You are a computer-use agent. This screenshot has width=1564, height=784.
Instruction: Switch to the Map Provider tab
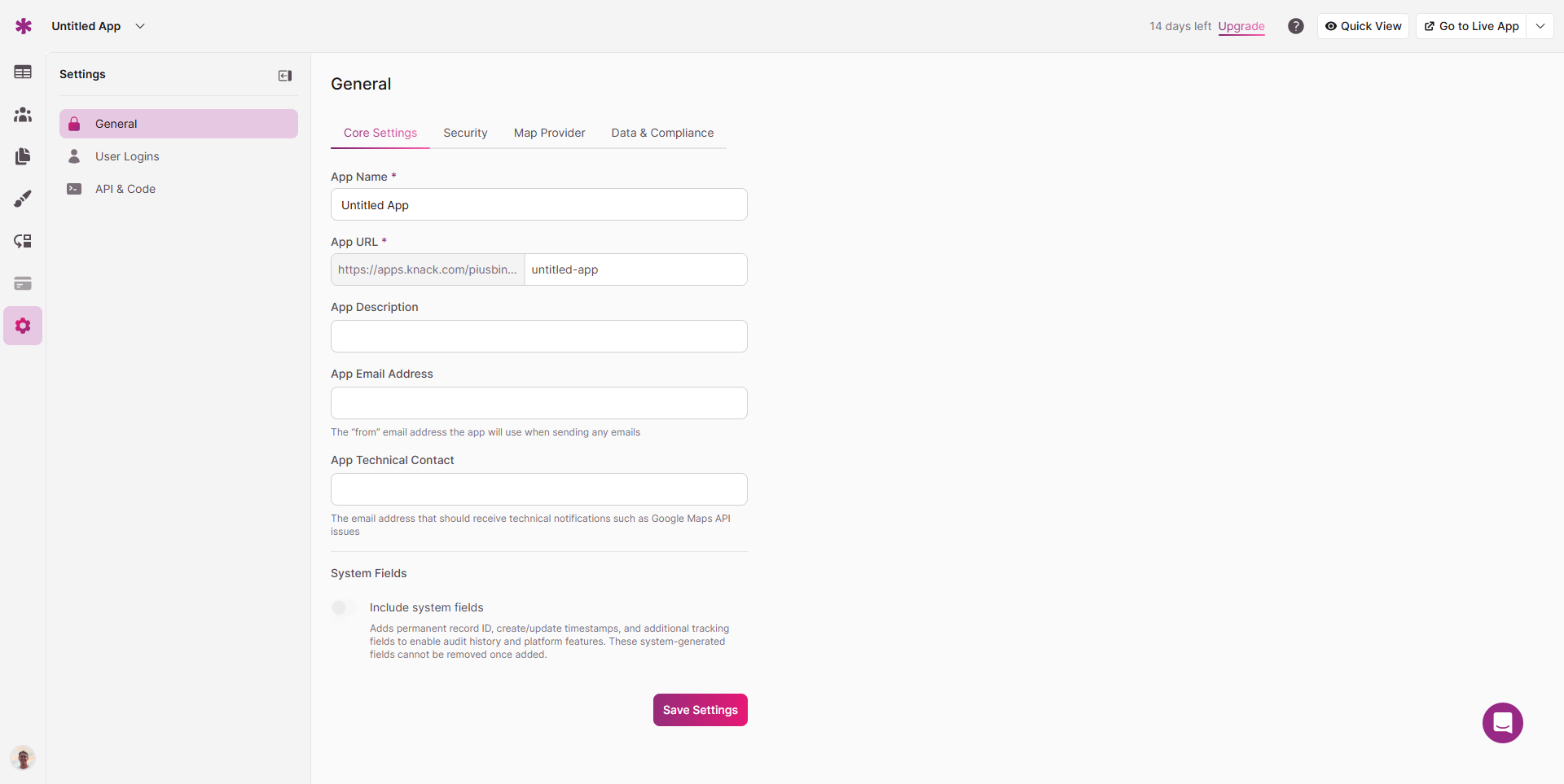click(x=549, y=133)
